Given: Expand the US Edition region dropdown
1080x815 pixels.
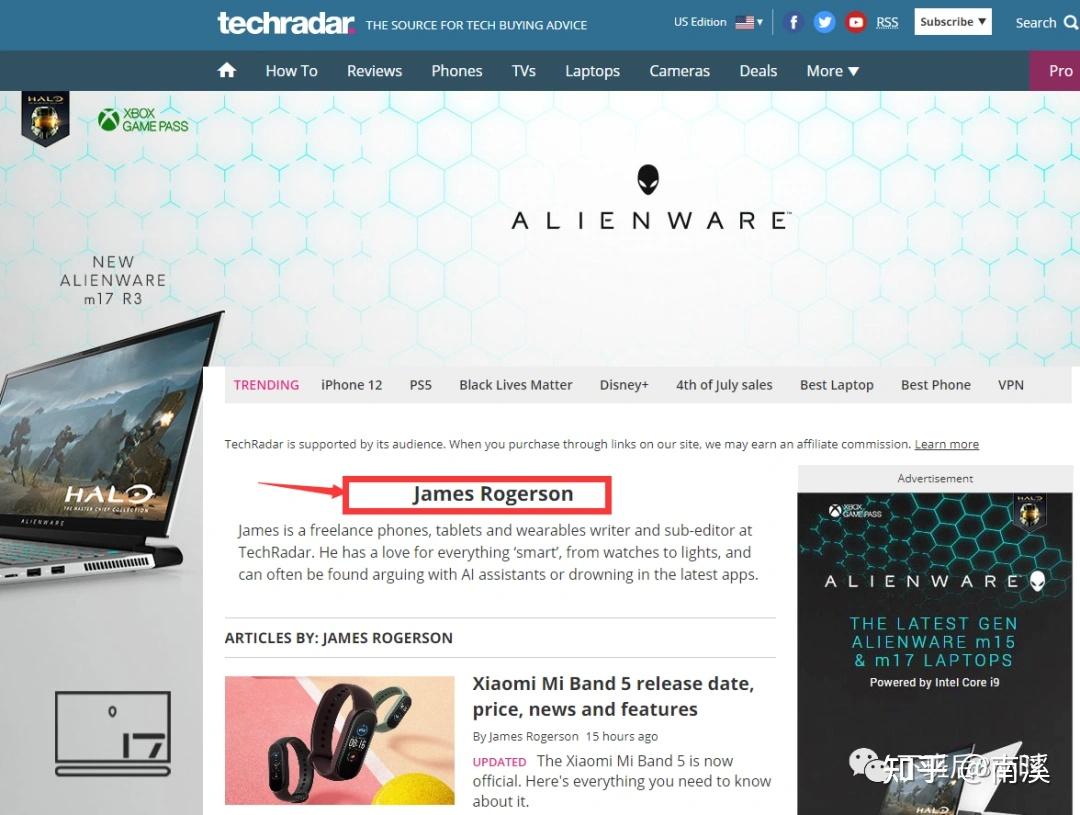Looking at the screenshot, I should [718, 22].
